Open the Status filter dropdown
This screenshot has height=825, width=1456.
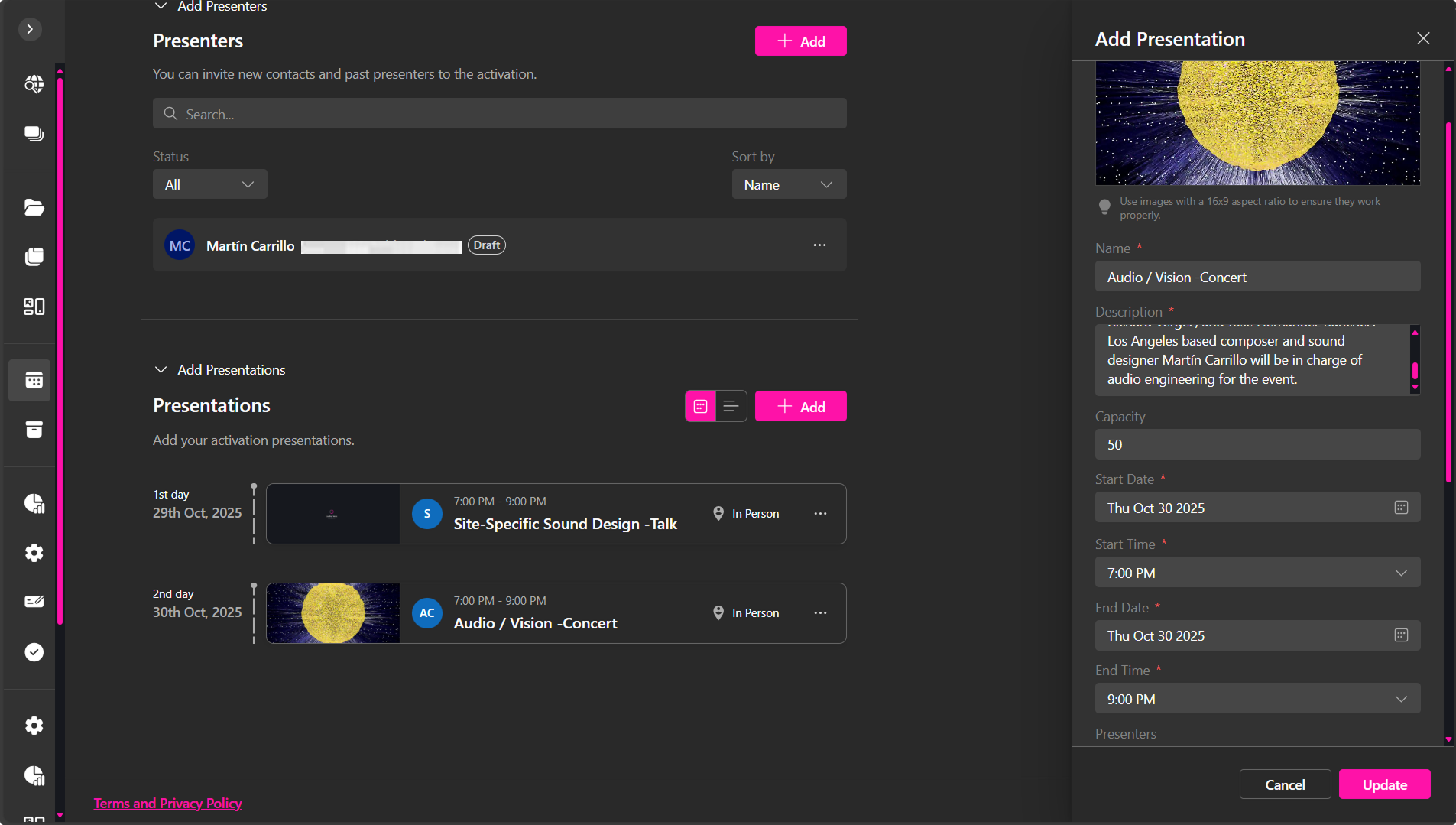coord(209,184)
